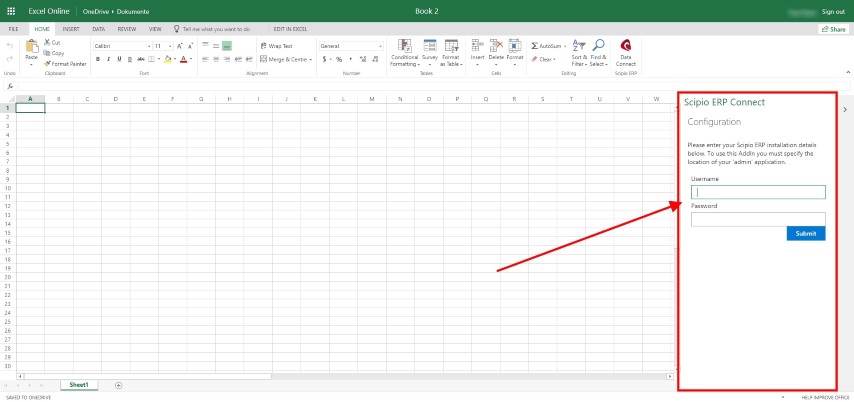The image size is (854, 402).
Task: Expand the Calibri font name dropdown
Action: point(149,46)
